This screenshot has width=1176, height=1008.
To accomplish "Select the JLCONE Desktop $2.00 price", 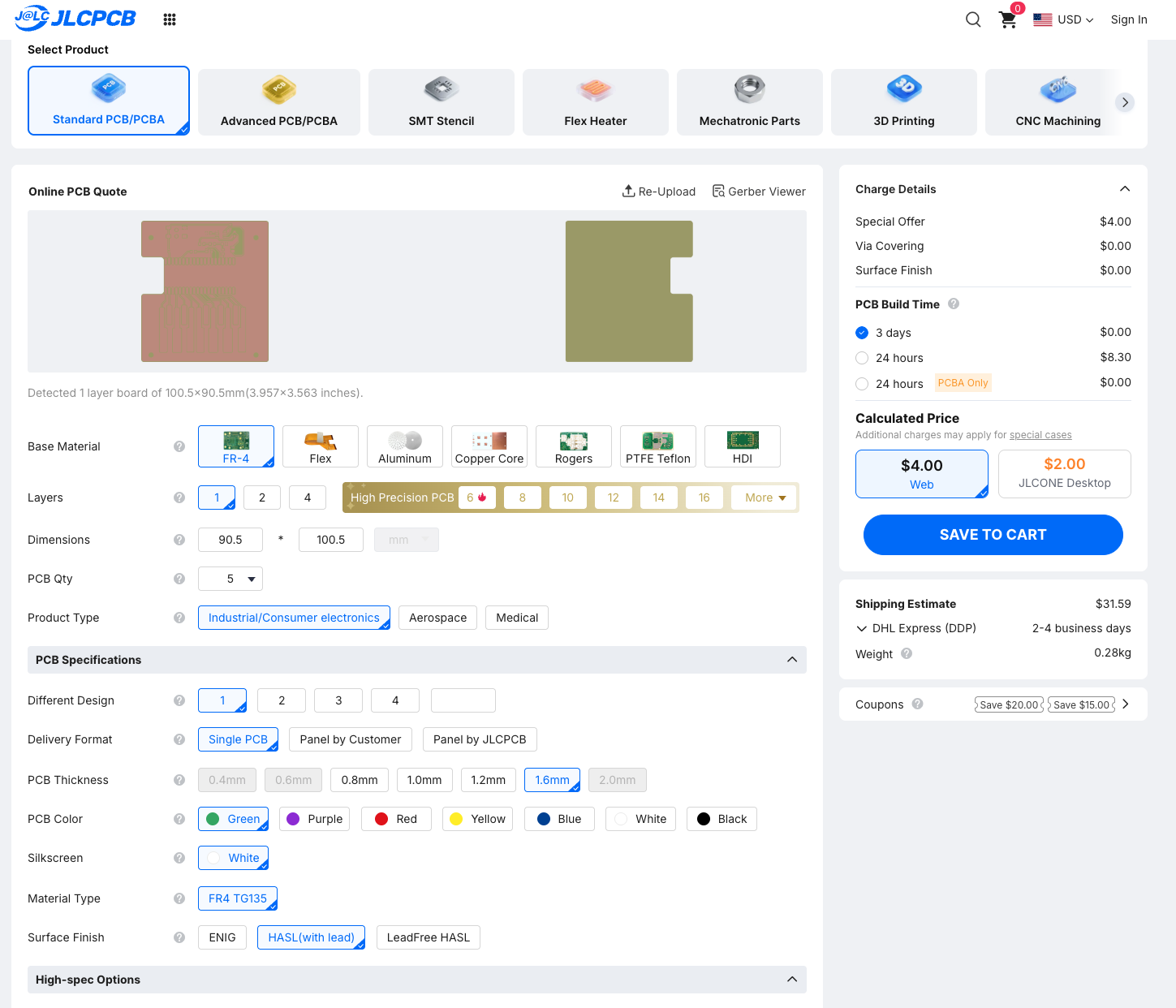I will (x=1065, y=474).
